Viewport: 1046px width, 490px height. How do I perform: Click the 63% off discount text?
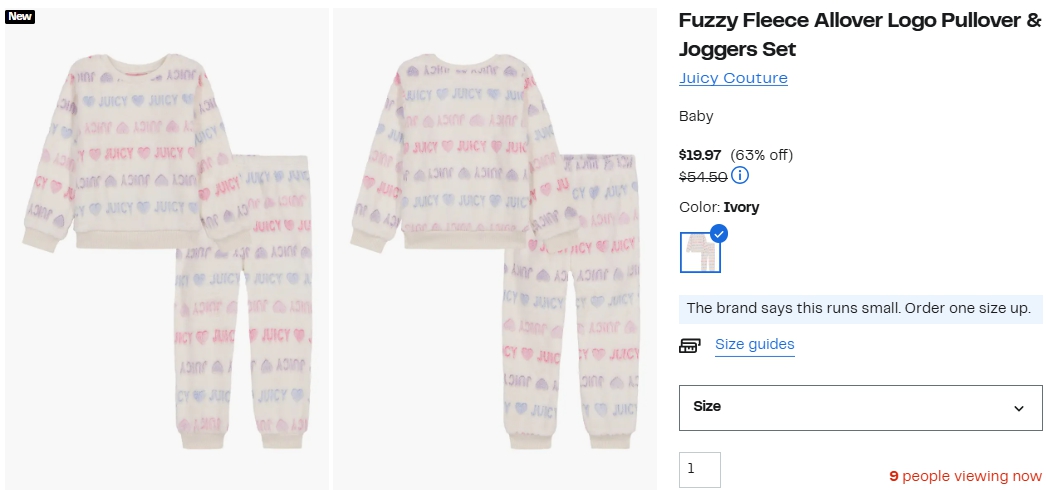click(x=761, y=155)
